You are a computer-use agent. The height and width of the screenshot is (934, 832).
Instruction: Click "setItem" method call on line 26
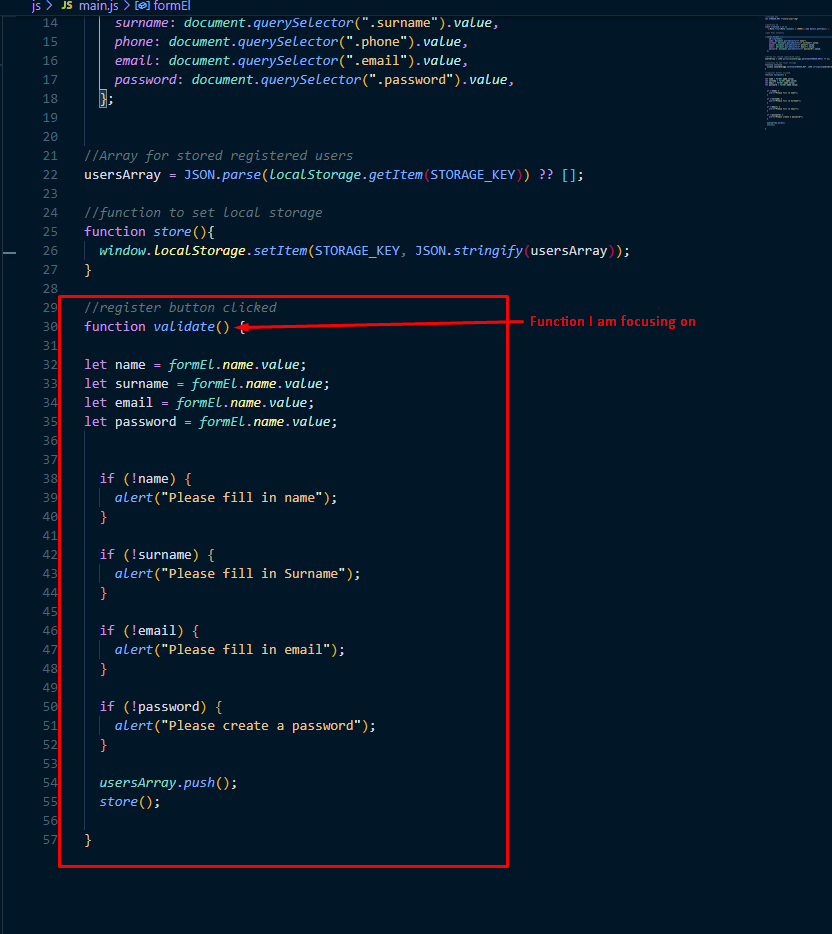tap(281, 251)
